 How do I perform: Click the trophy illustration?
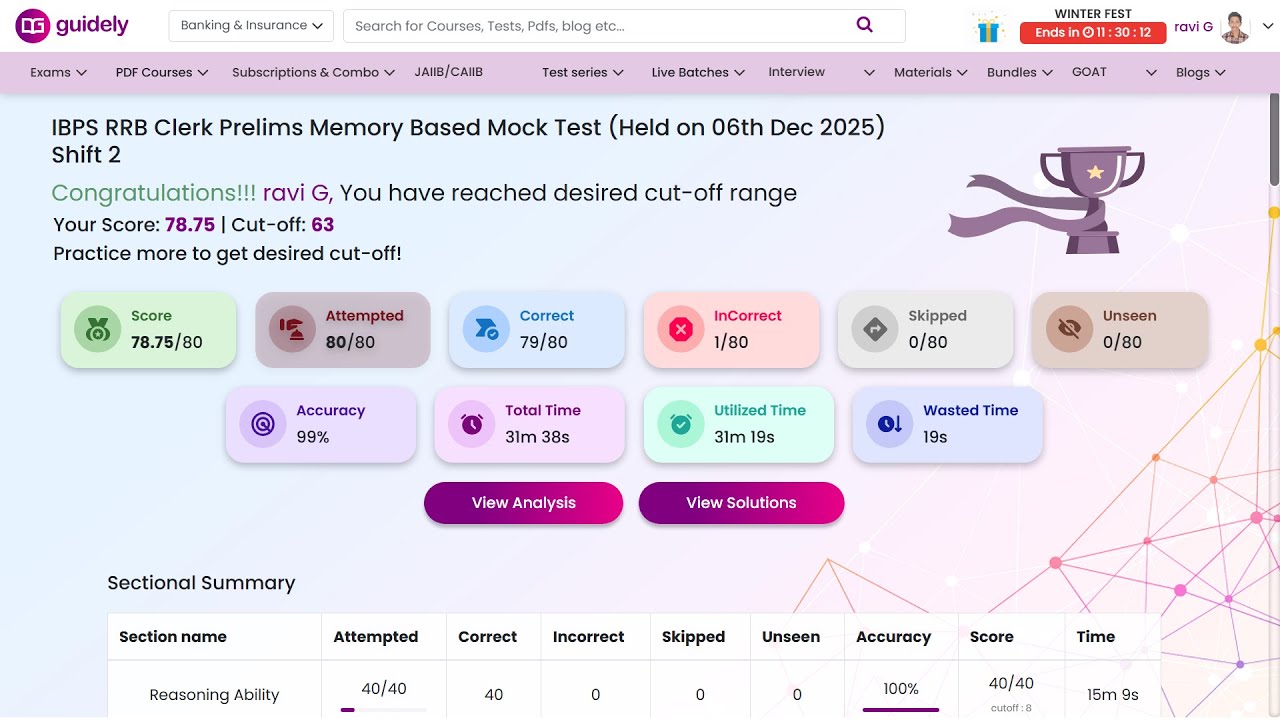1047,199
